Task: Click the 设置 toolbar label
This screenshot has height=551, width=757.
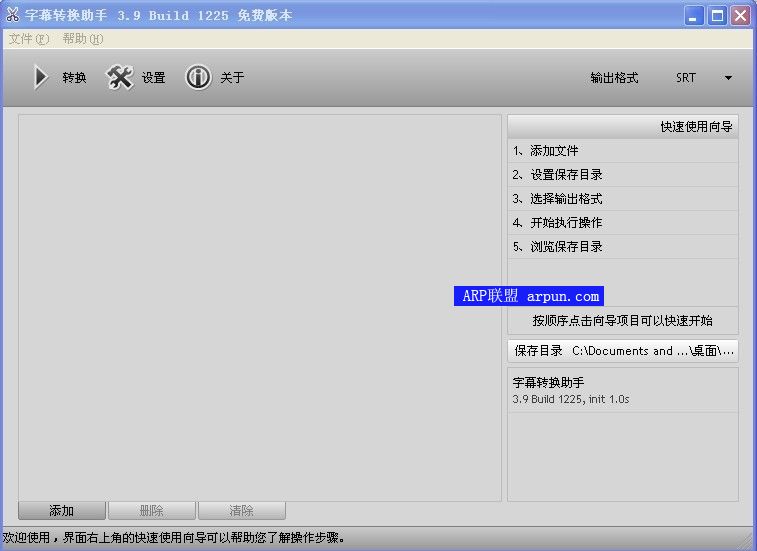Action: [154, 77]
